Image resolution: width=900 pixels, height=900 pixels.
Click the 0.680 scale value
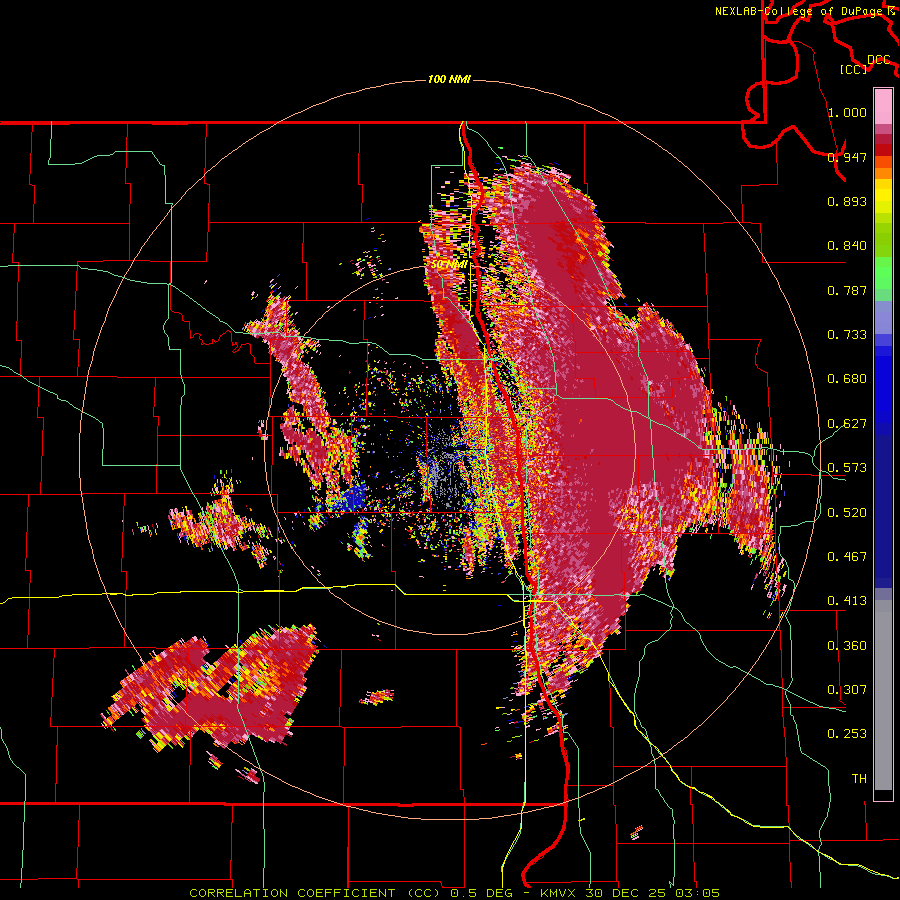[847, 379]
